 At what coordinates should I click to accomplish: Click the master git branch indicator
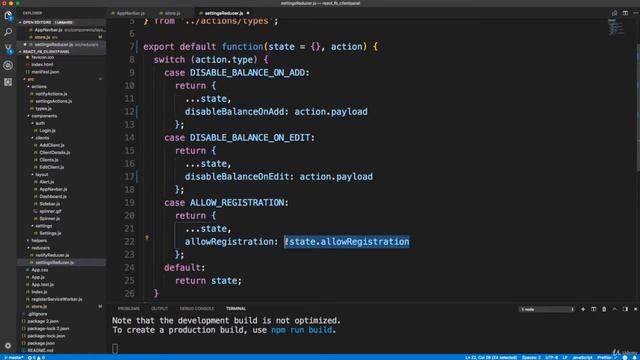pos(13,358)
